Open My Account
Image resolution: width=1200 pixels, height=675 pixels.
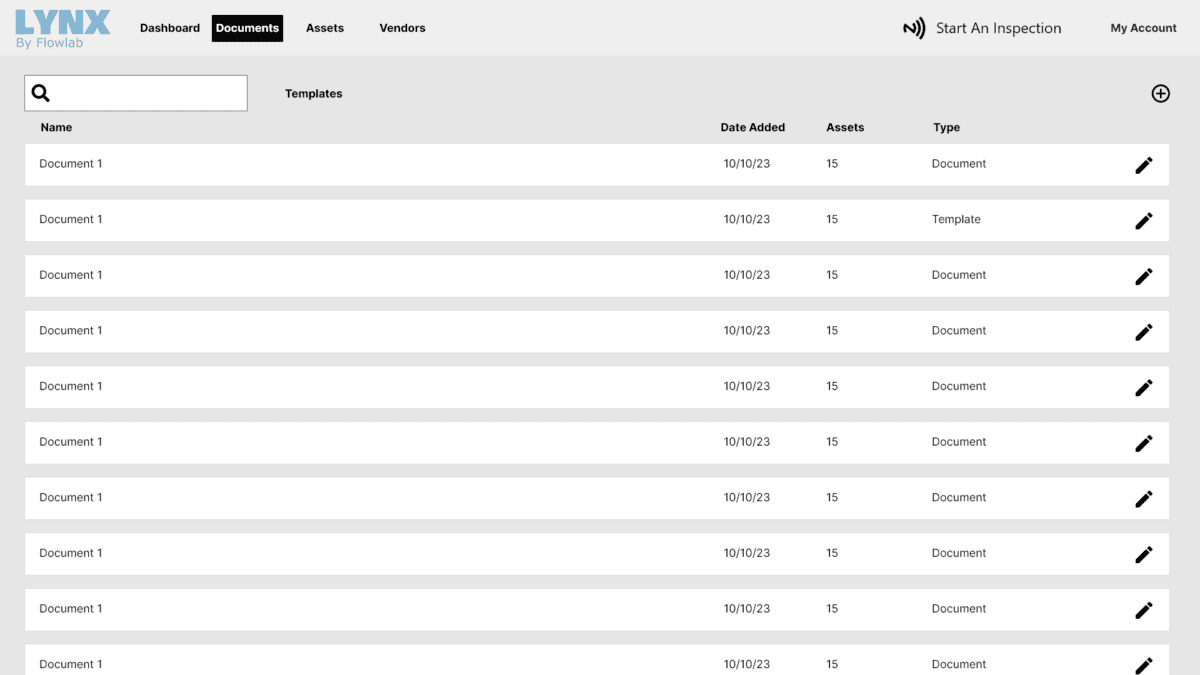pos(1143,28)
